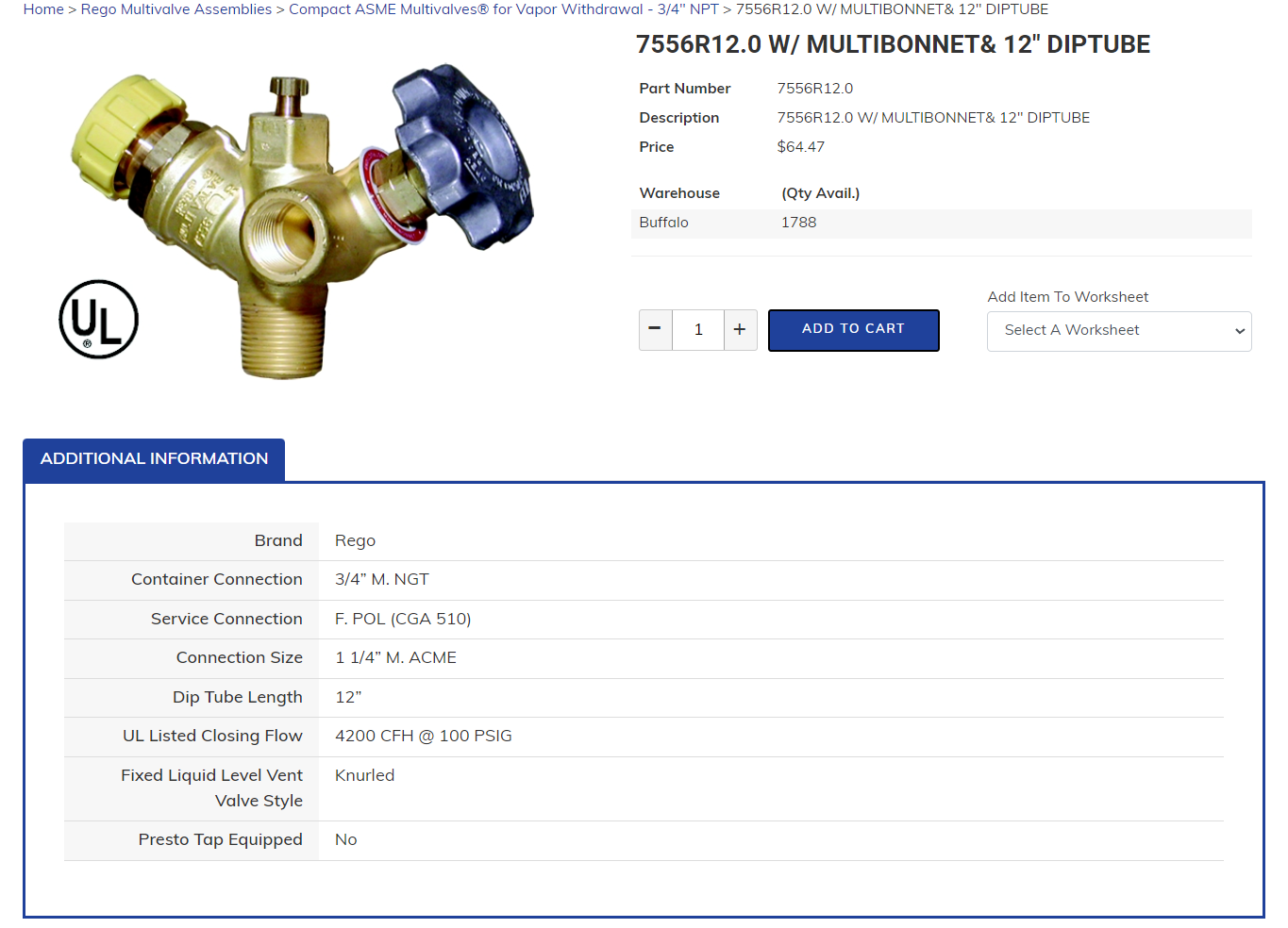Image resolution: width=1288 pixels, height=928 pixels.
Task: Open Compact ASME Multivalves breadcrumb link
Action: coord(504,9)
